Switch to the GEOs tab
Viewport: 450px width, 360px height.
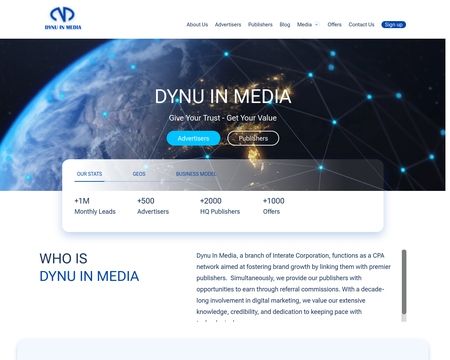(x=139, y=174)
